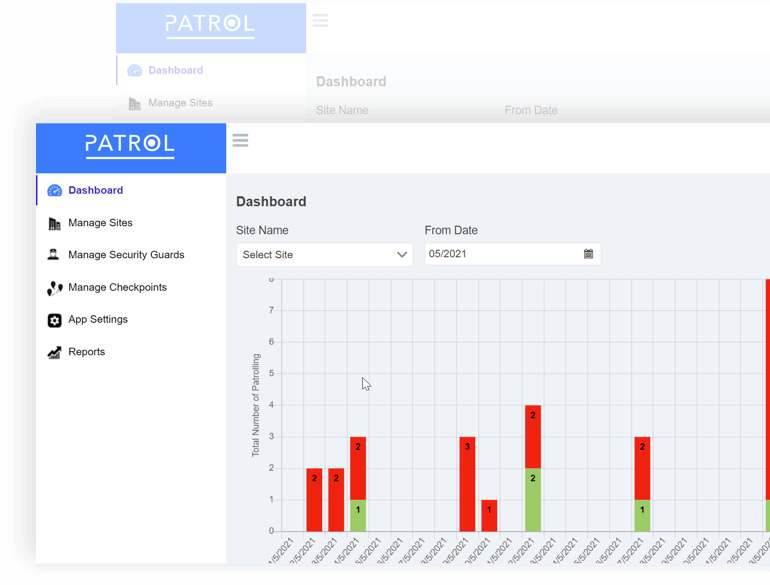Select Dashboard in the back window sidebar
Viewport: 770px width, 585px height.
175,70
